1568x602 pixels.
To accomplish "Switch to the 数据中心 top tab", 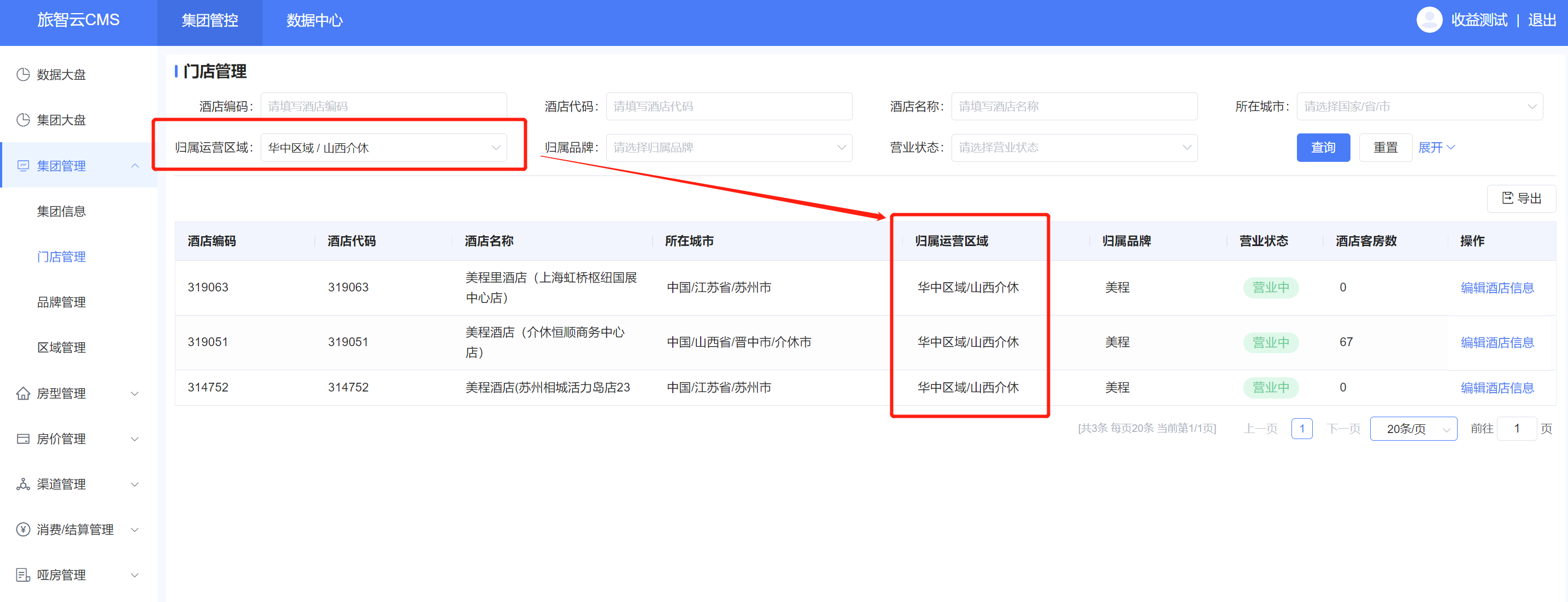I will coord(315,20).
